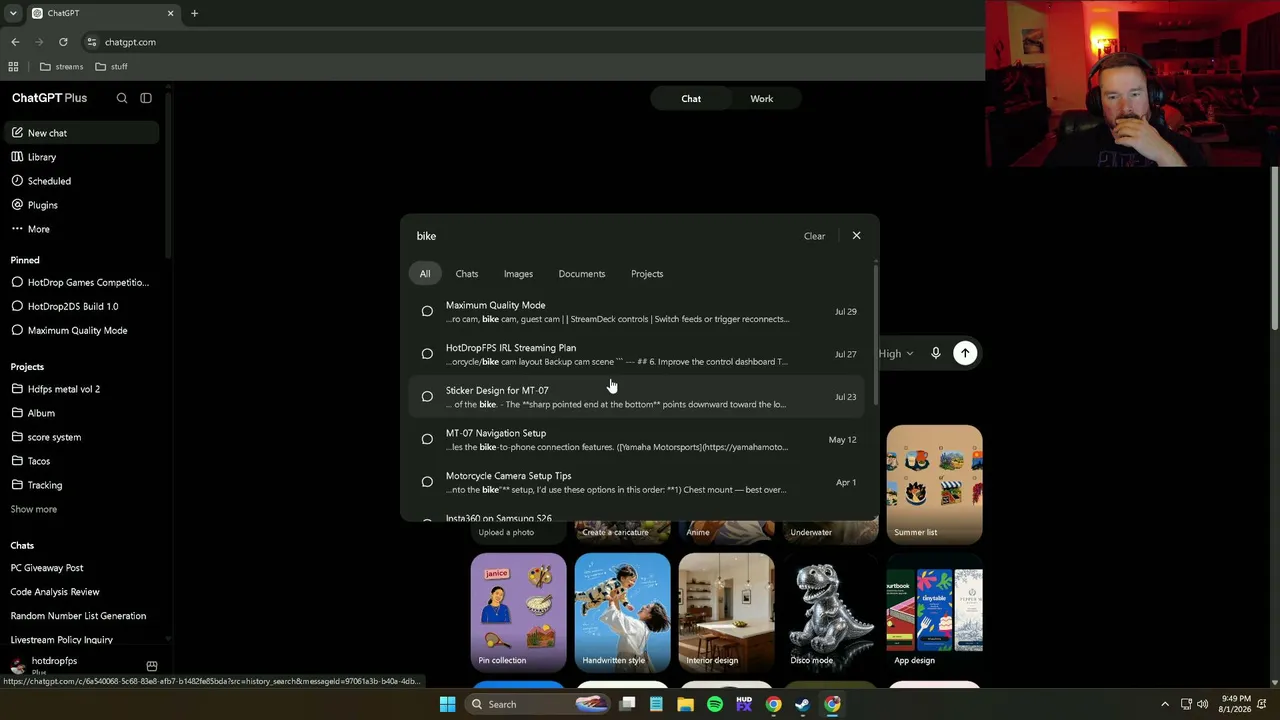The height and width of the screenshot is (720, 1280).
Task: Filter search results by Images
Action: click(518, 274)
